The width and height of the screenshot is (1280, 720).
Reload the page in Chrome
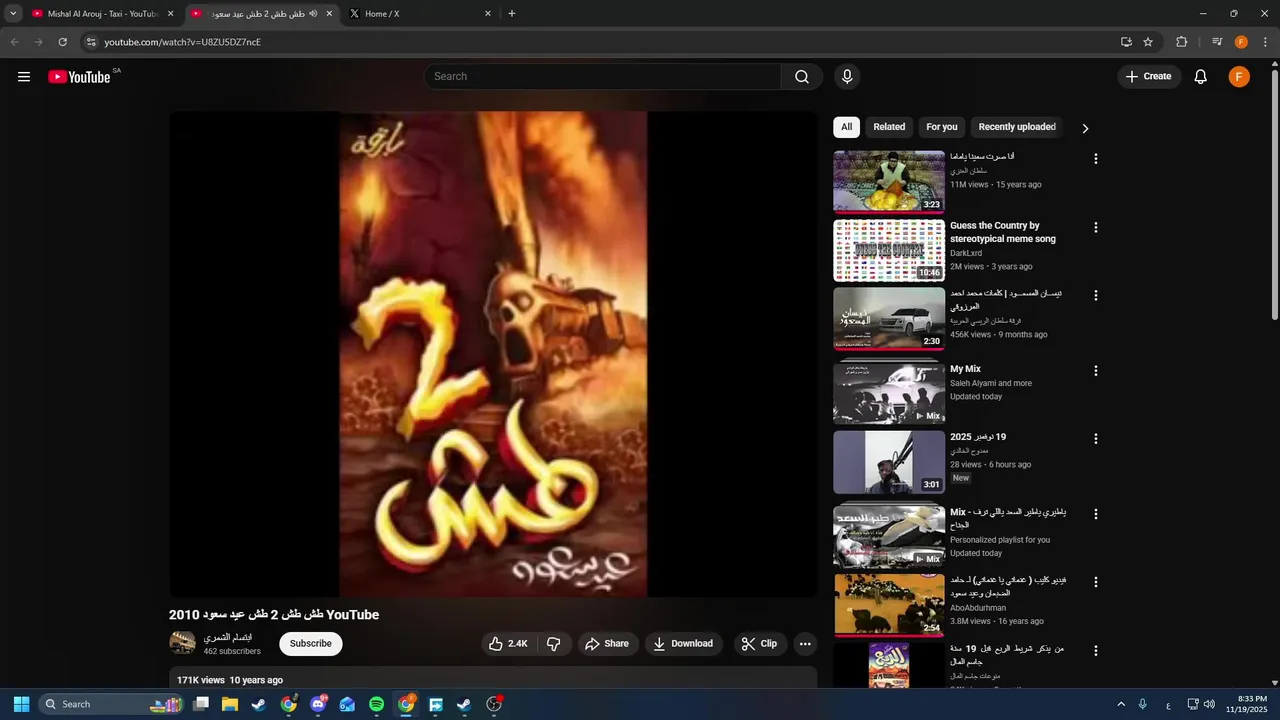coord(62,42)
